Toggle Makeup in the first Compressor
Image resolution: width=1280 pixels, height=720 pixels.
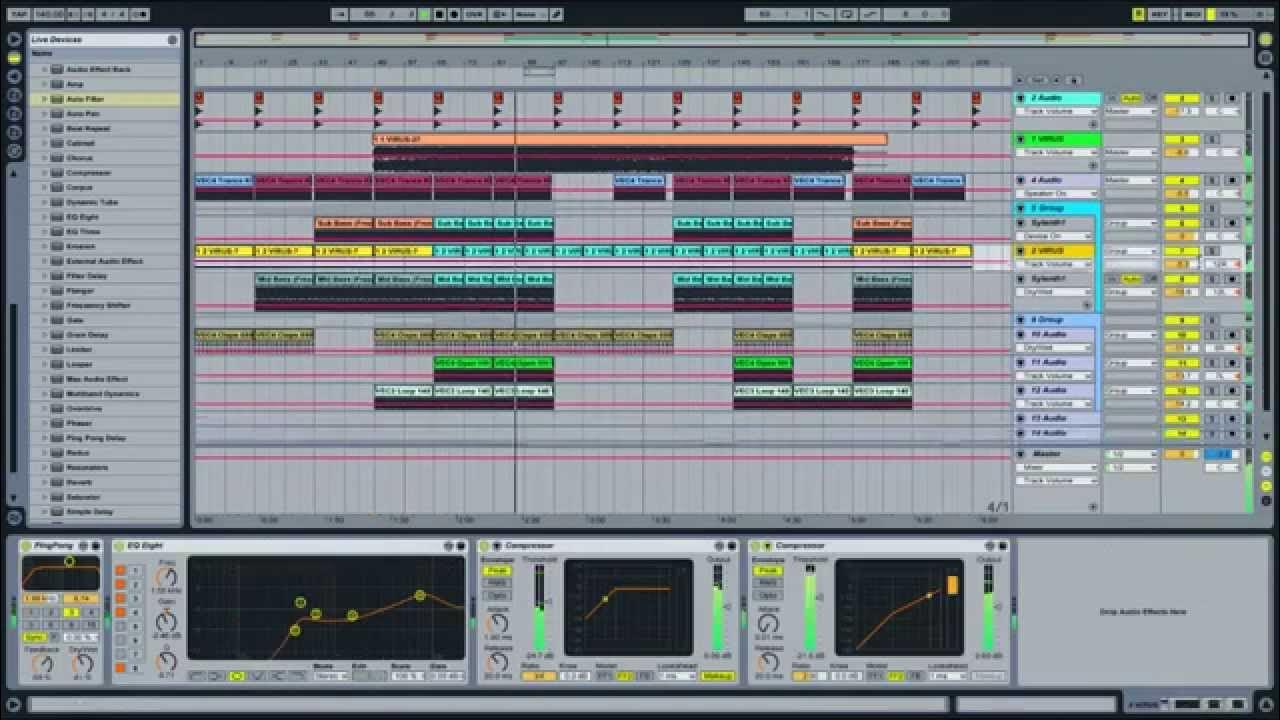[717, 676]
